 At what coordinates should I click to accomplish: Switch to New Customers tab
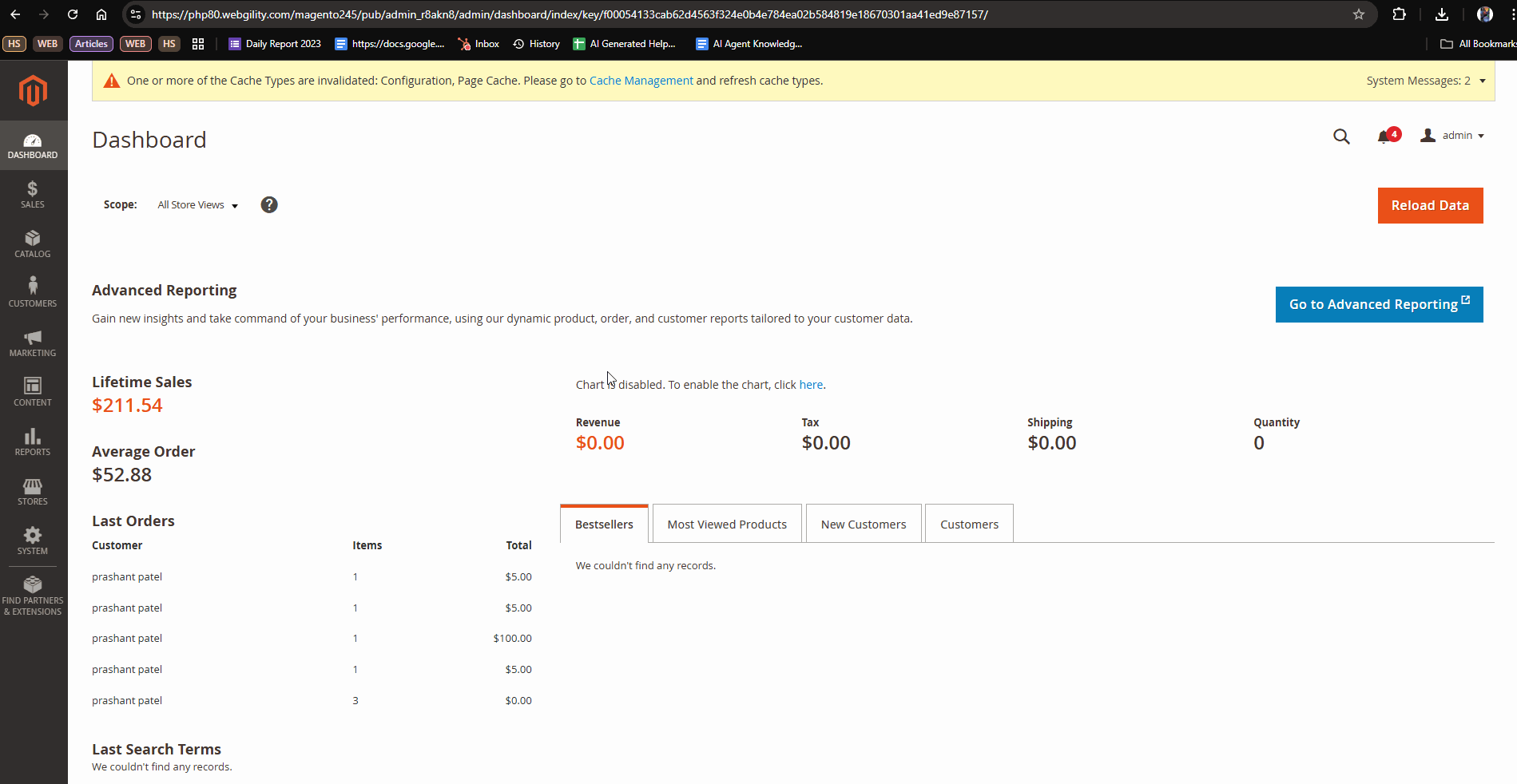(x=863, y=525)
